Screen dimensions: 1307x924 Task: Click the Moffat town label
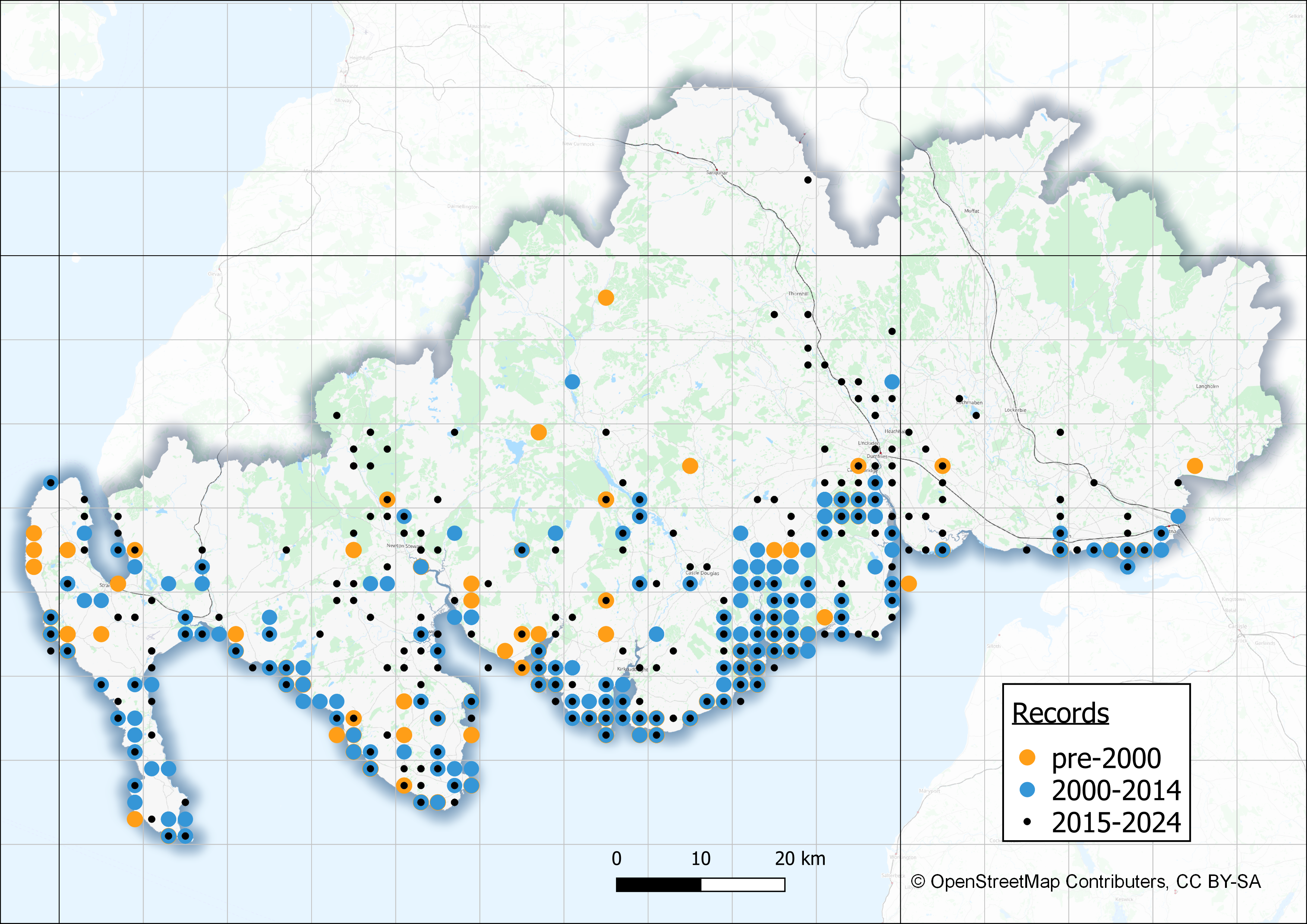971,211
